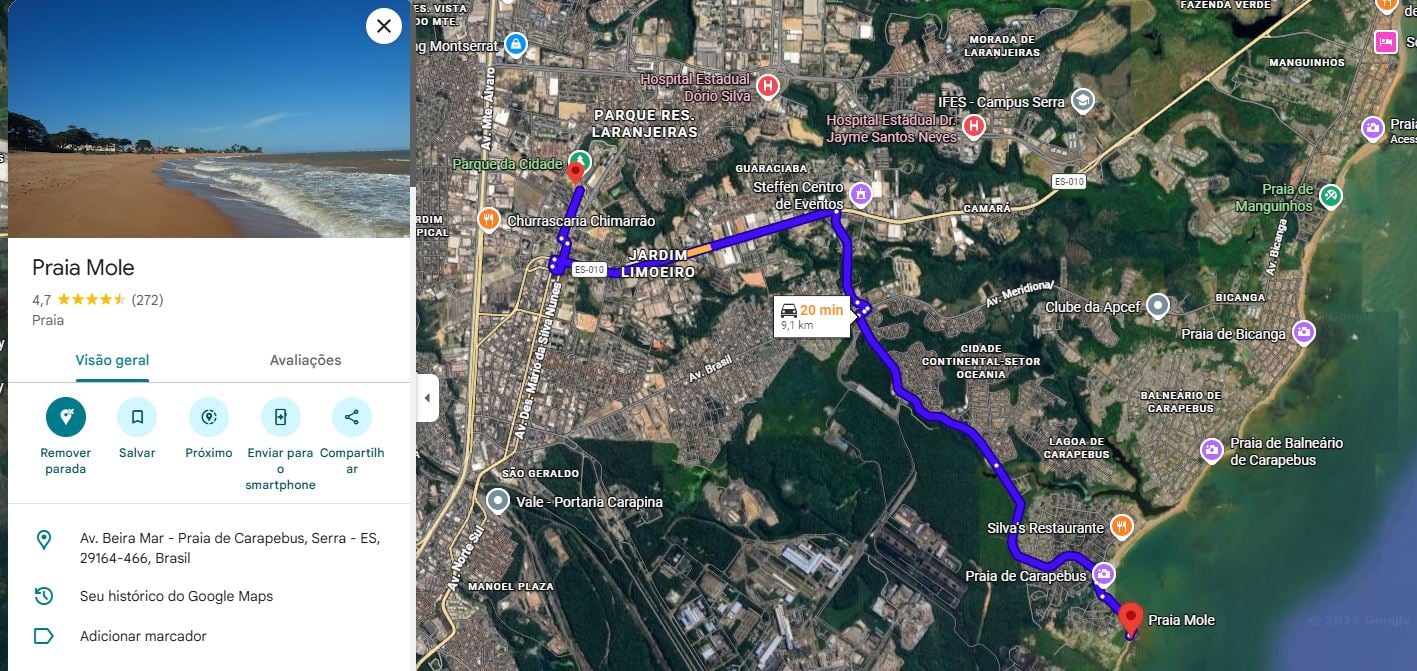Select the Hospital Estadual Dório Silva marker
The width and height of the screenshot is (1417, 671).
(768, 86)
